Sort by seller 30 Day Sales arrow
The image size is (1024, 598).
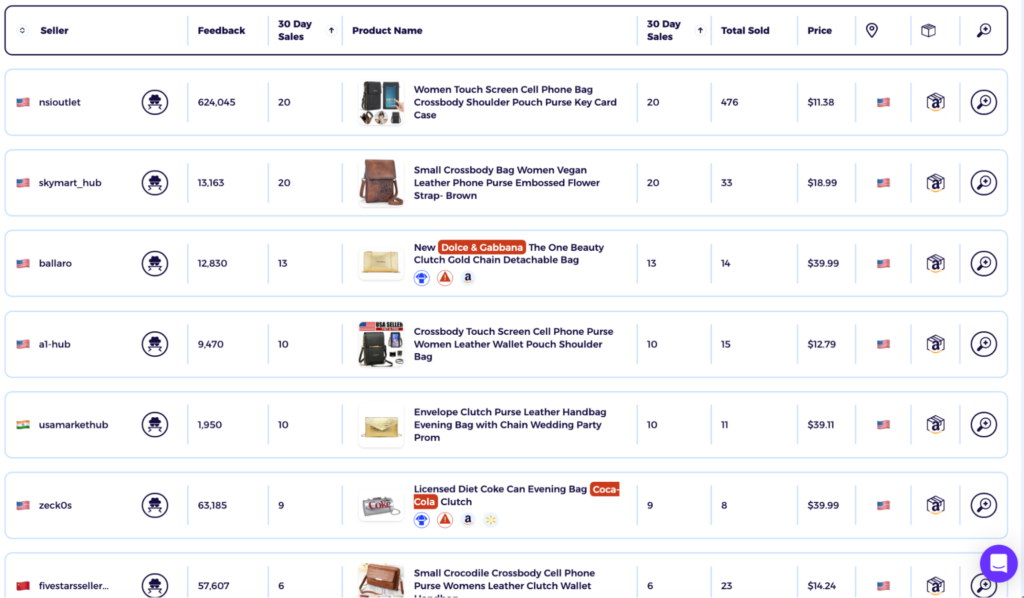[331, 30]
